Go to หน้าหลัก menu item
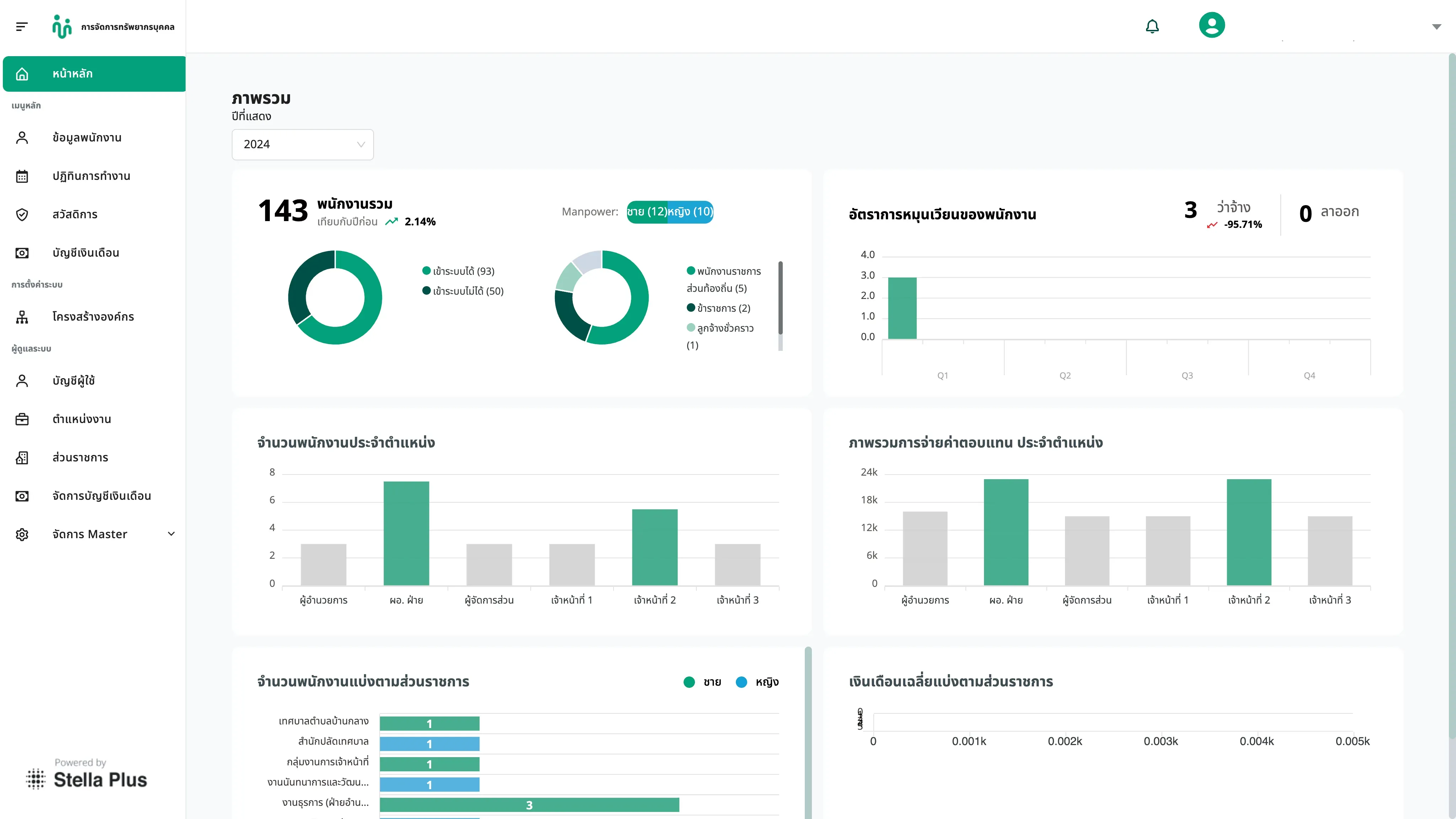Image resolution: width=1456 pixels, height=819 pixels. pyautogui.click(x=95, y=74)
